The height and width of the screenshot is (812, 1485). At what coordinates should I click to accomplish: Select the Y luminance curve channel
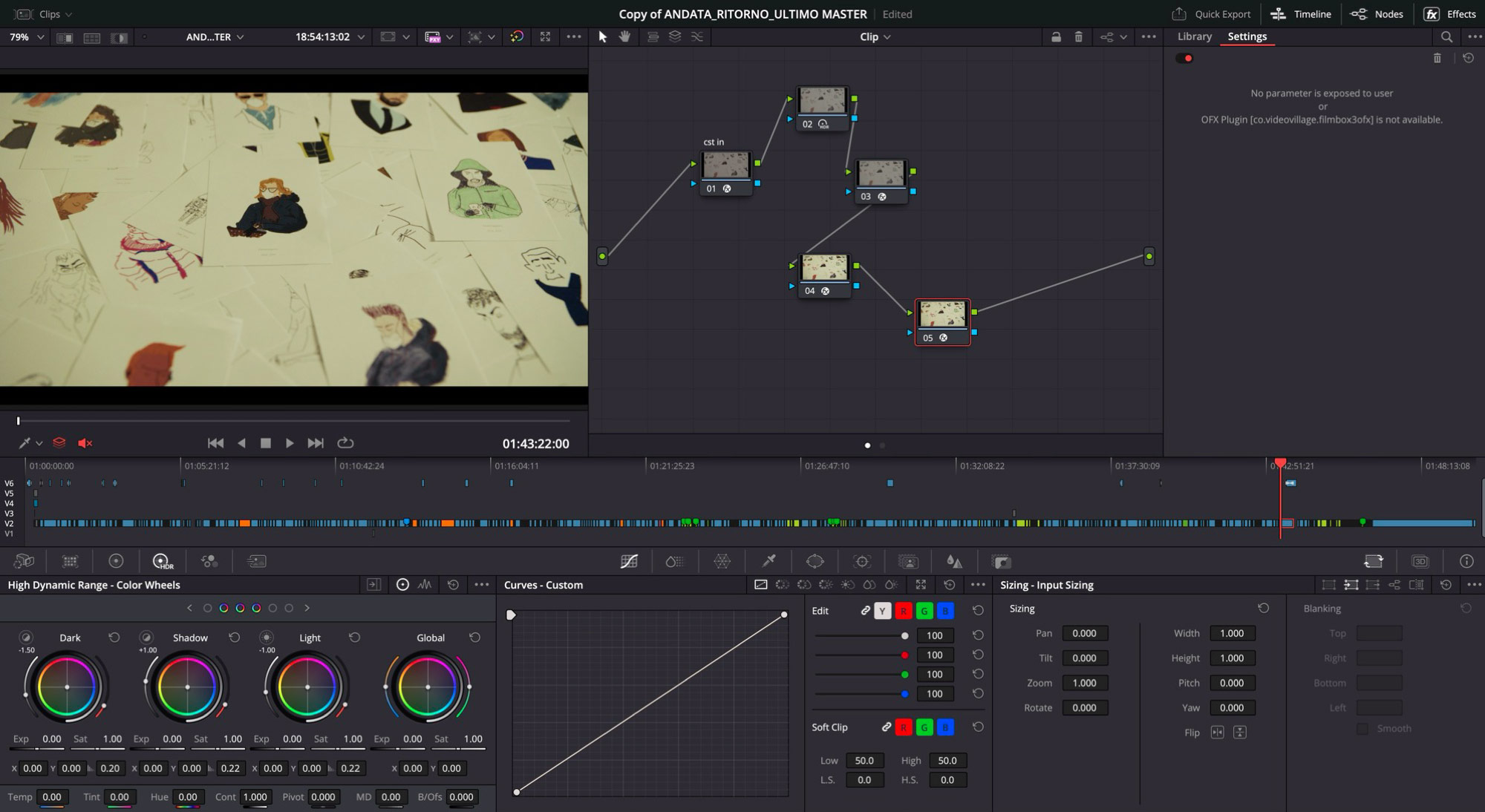(x=882, y=610)
